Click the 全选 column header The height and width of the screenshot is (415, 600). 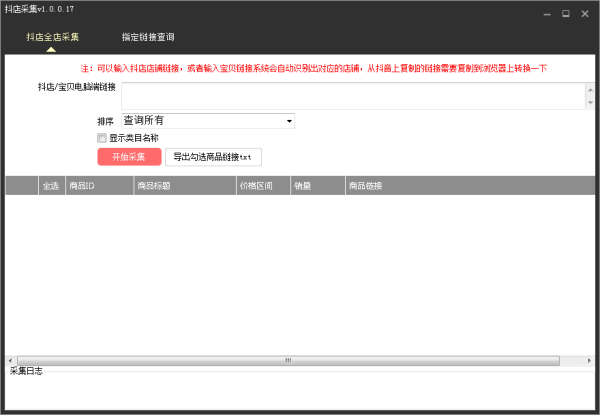pyautogui.click(x=50, y=185)
